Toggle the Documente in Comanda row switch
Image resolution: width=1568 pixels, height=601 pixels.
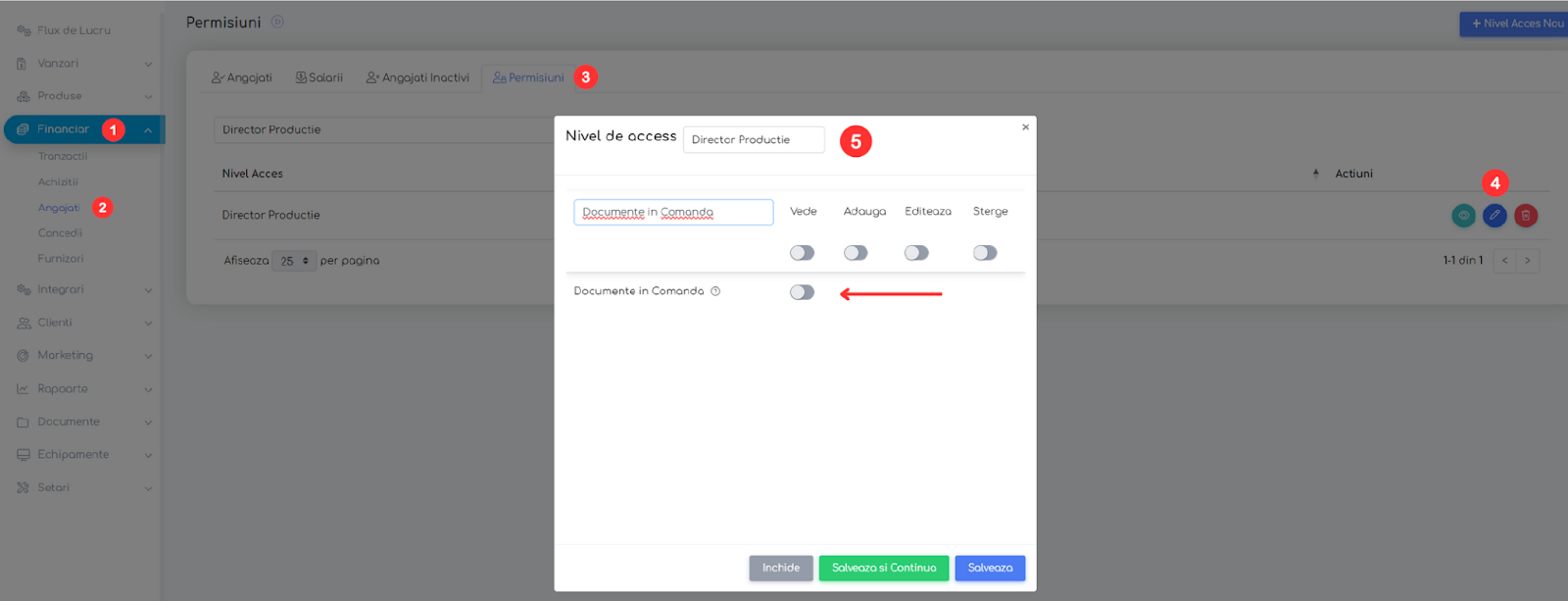point(802,292)
